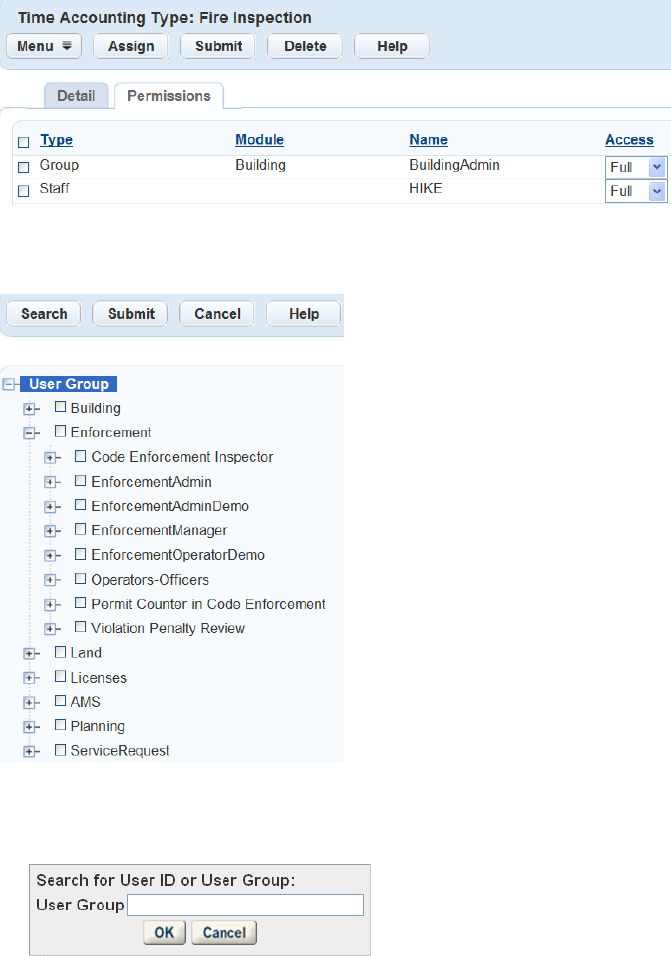The height and width of the screenshot is (956, 671).
Task: Click the Delete button
Action: pos(305,46)
